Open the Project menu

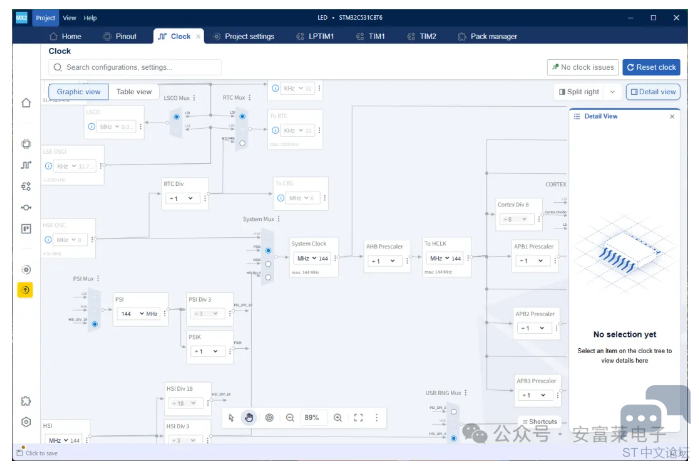[x=45, y=18]
